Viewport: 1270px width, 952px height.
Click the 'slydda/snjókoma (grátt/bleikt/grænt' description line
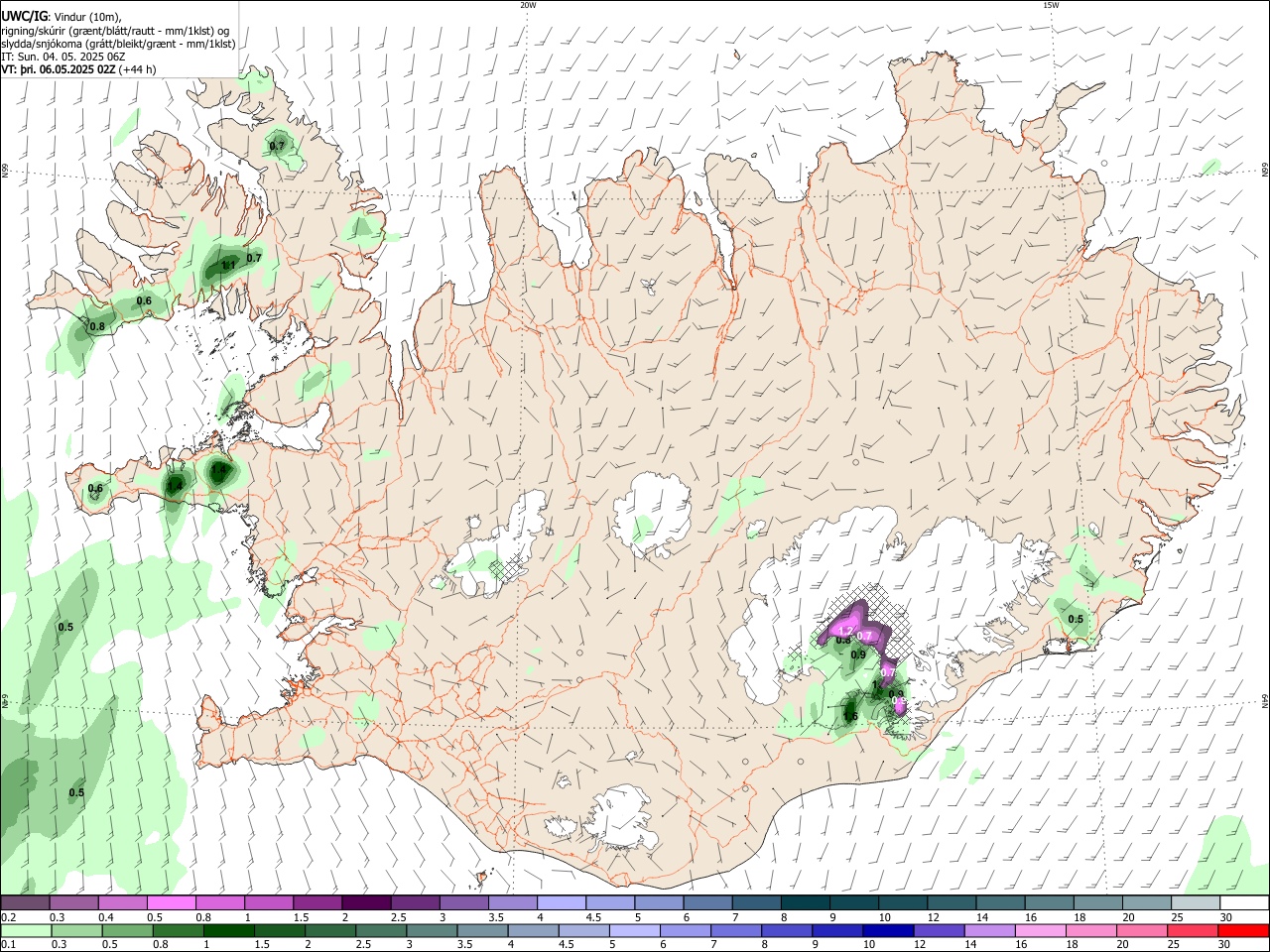pyautogui.click(x=118, y=44)
